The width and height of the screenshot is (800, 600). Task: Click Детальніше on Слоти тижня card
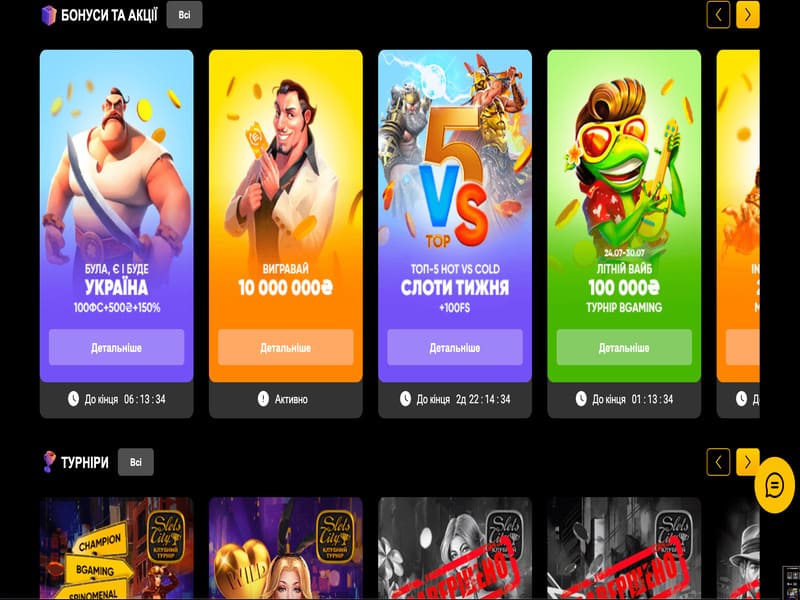click(x=455, y=347)
